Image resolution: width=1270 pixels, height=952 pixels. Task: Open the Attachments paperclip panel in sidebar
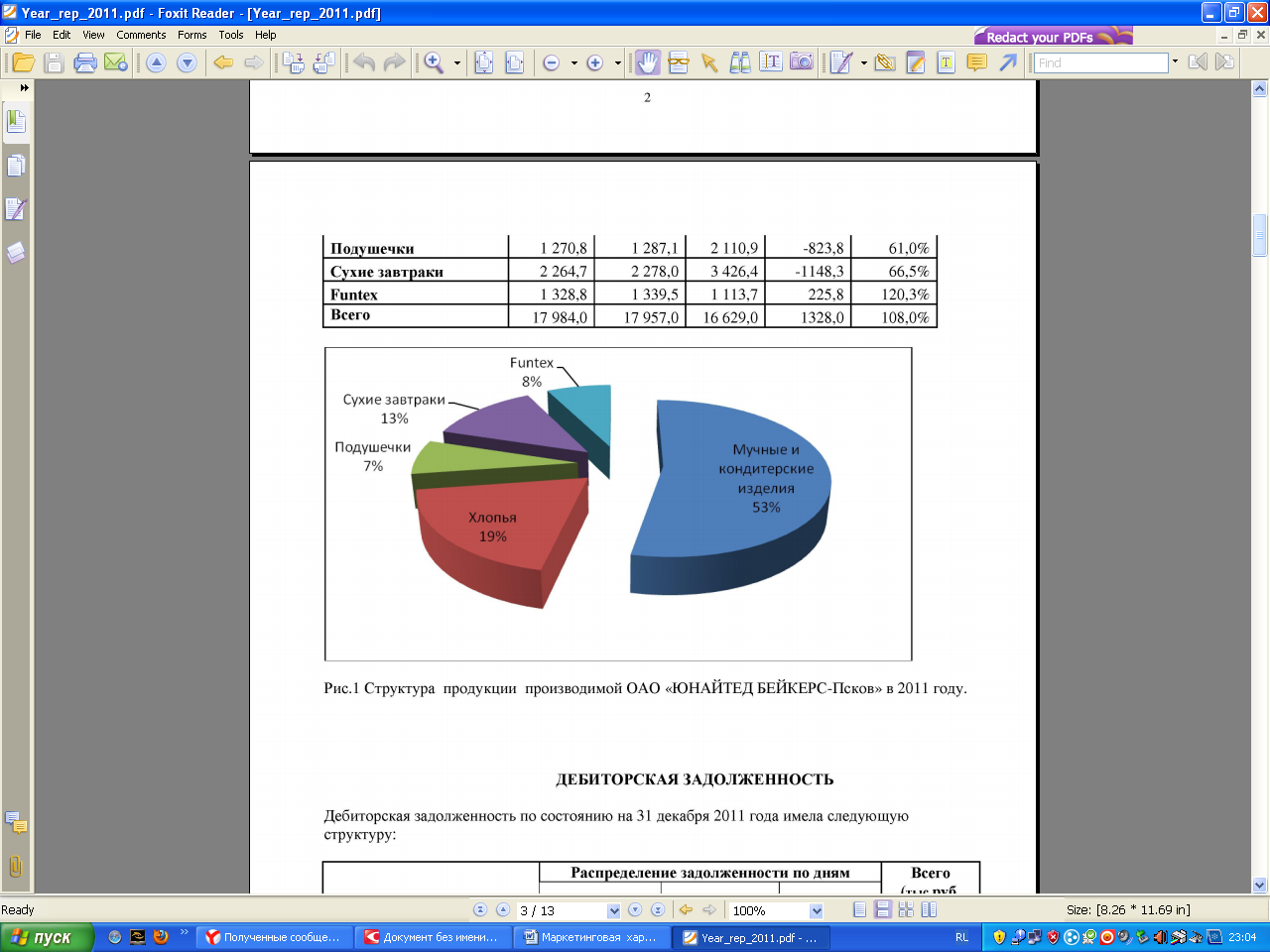(16, 867)
